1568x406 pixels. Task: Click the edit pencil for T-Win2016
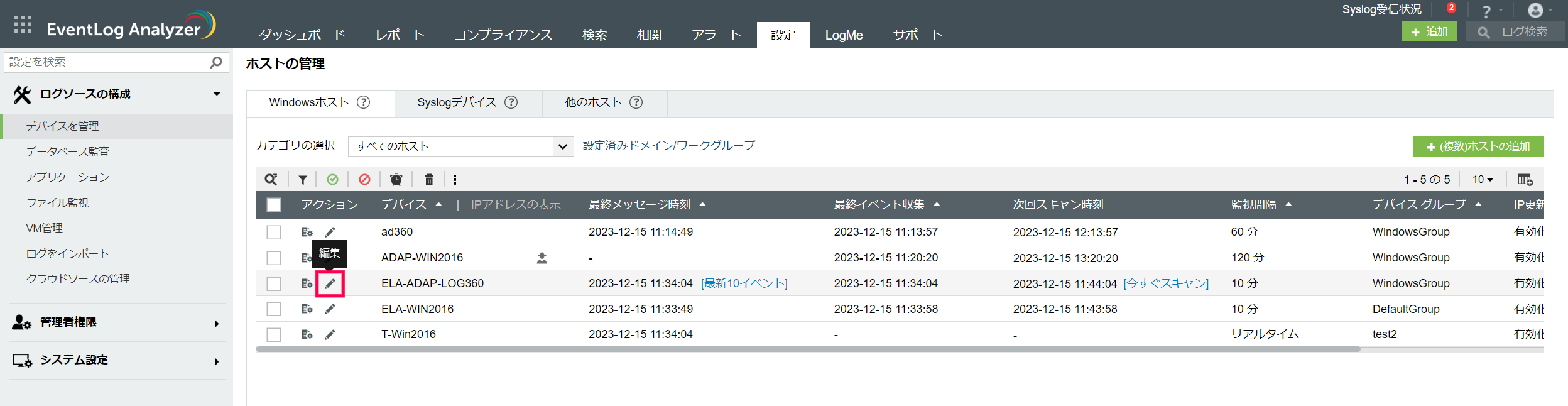(x=330, y=334)
